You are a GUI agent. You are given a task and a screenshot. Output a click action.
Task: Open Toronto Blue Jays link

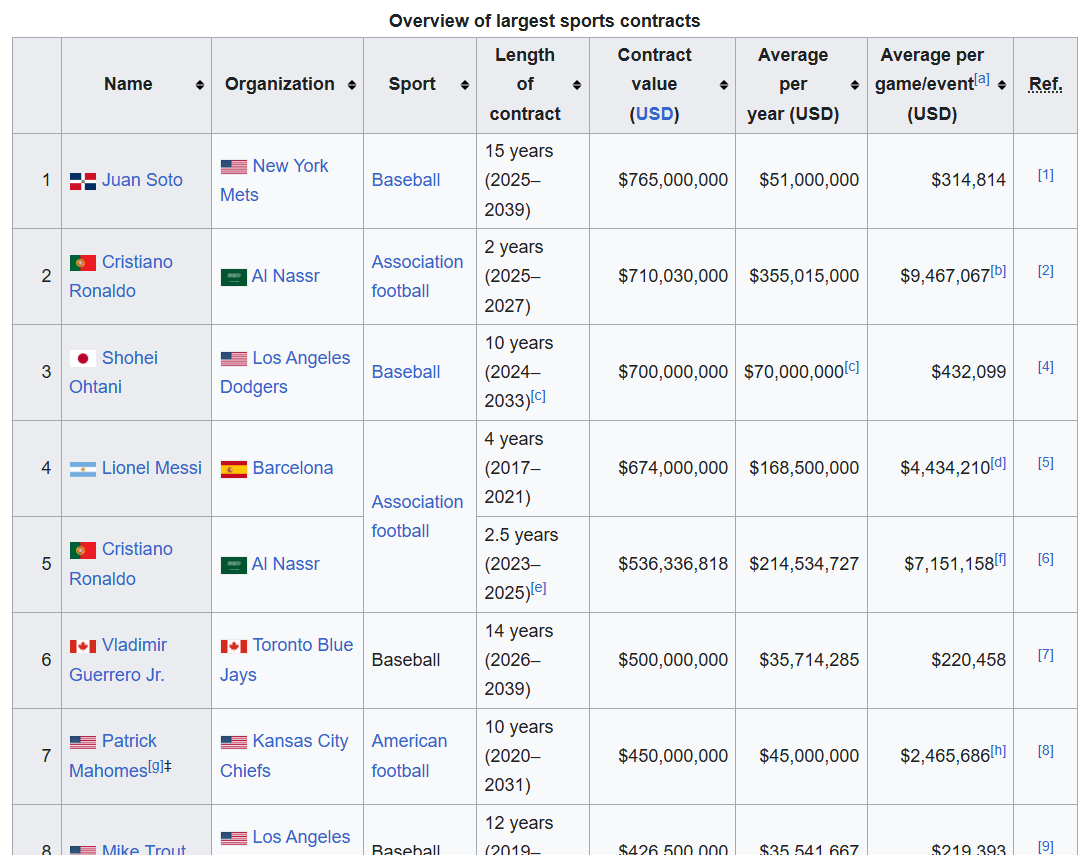point(287,660)
